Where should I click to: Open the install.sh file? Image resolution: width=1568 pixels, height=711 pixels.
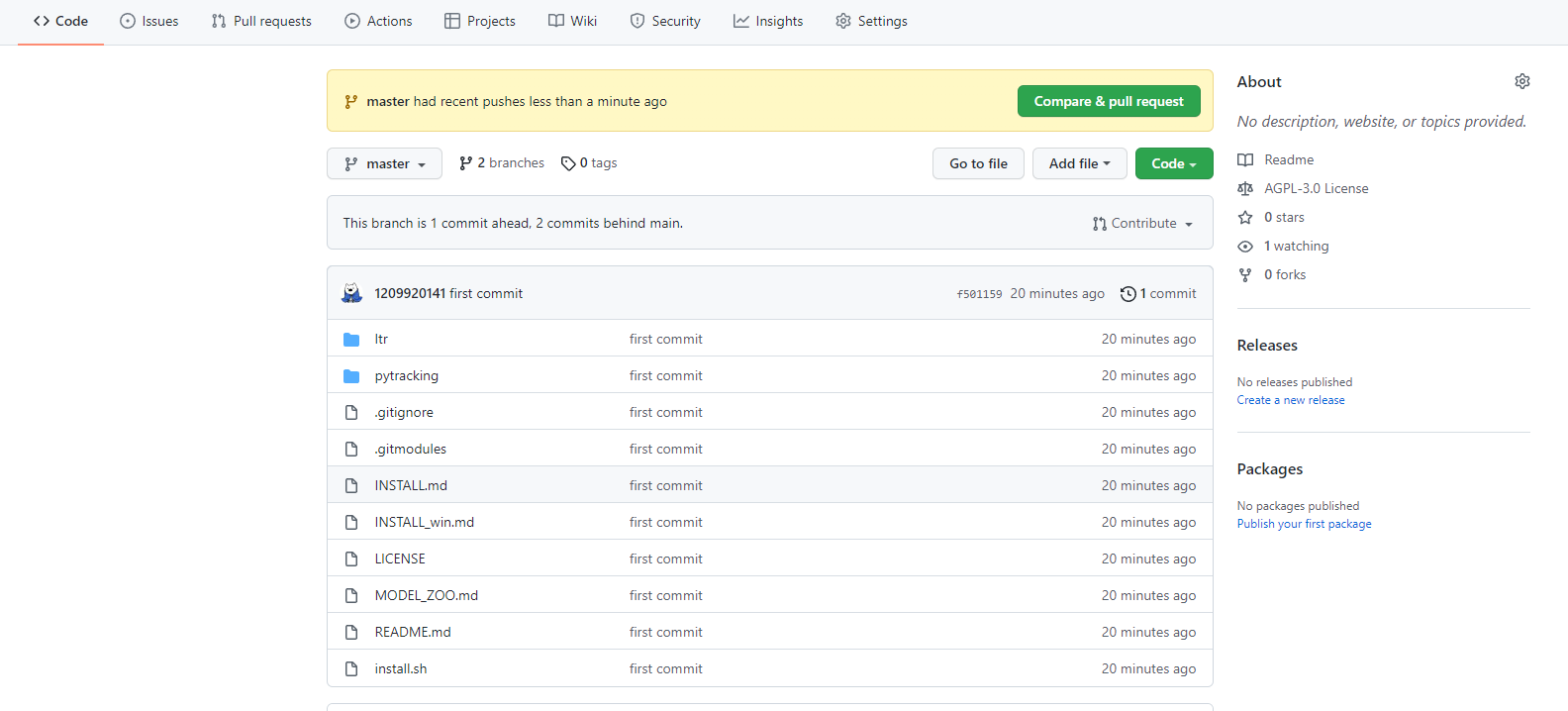[401, 668]
